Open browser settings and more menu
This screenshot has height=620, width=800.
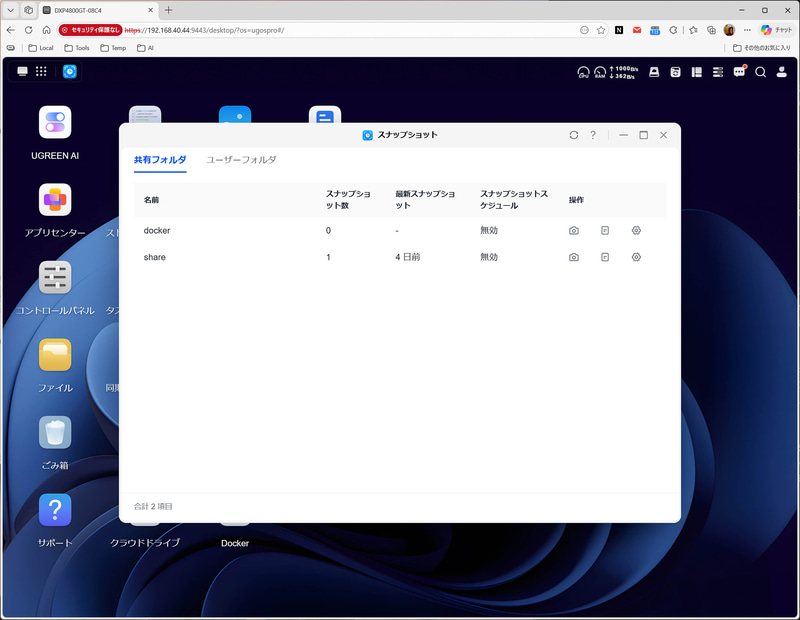click(x=747, y=30)
